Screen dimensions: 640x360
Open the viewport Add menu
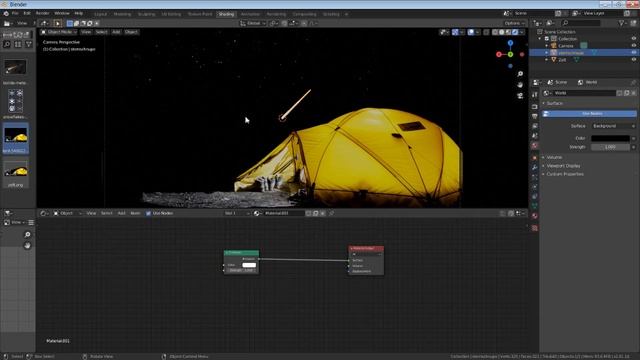[116, 32]
